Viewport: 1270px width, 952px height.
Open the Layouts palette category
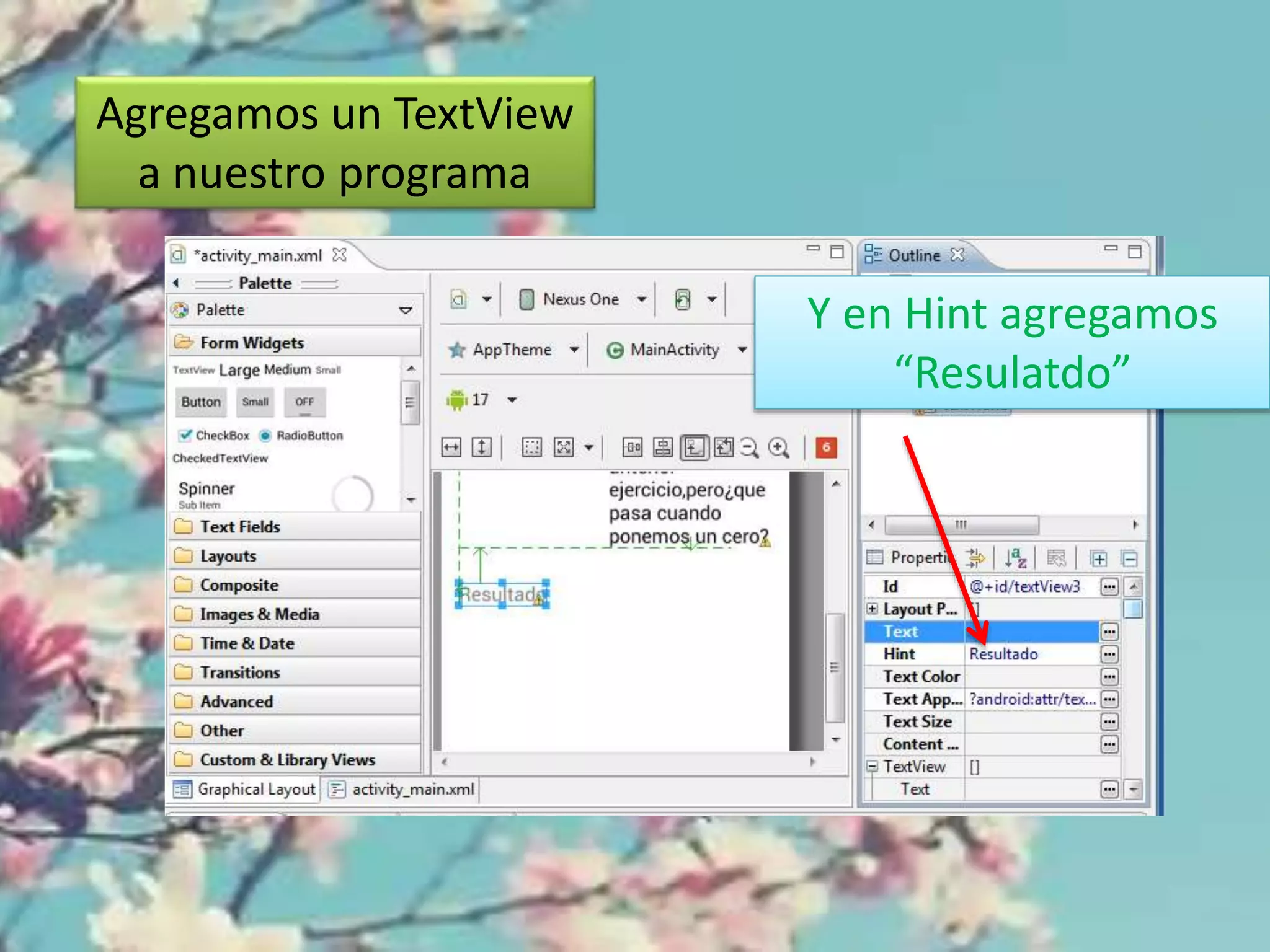coord(295,556)
